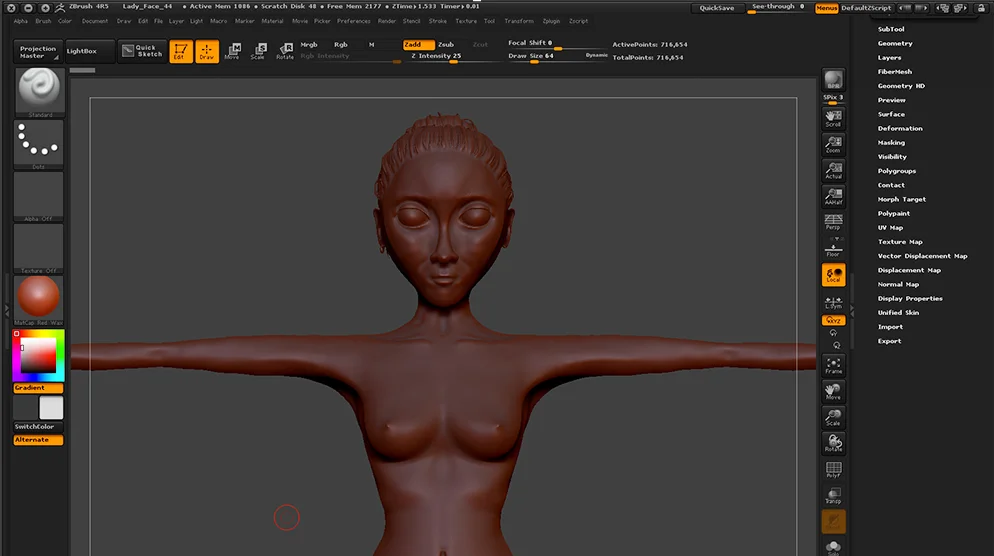Toggle Transp transparency mode
The image size is (994, 556).
click(x=833, y=495)
